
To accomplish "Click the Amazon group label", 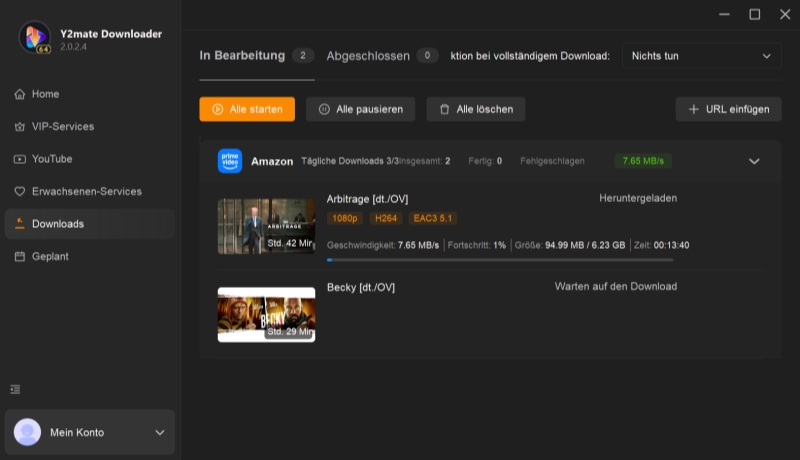I will coord(272,162).
